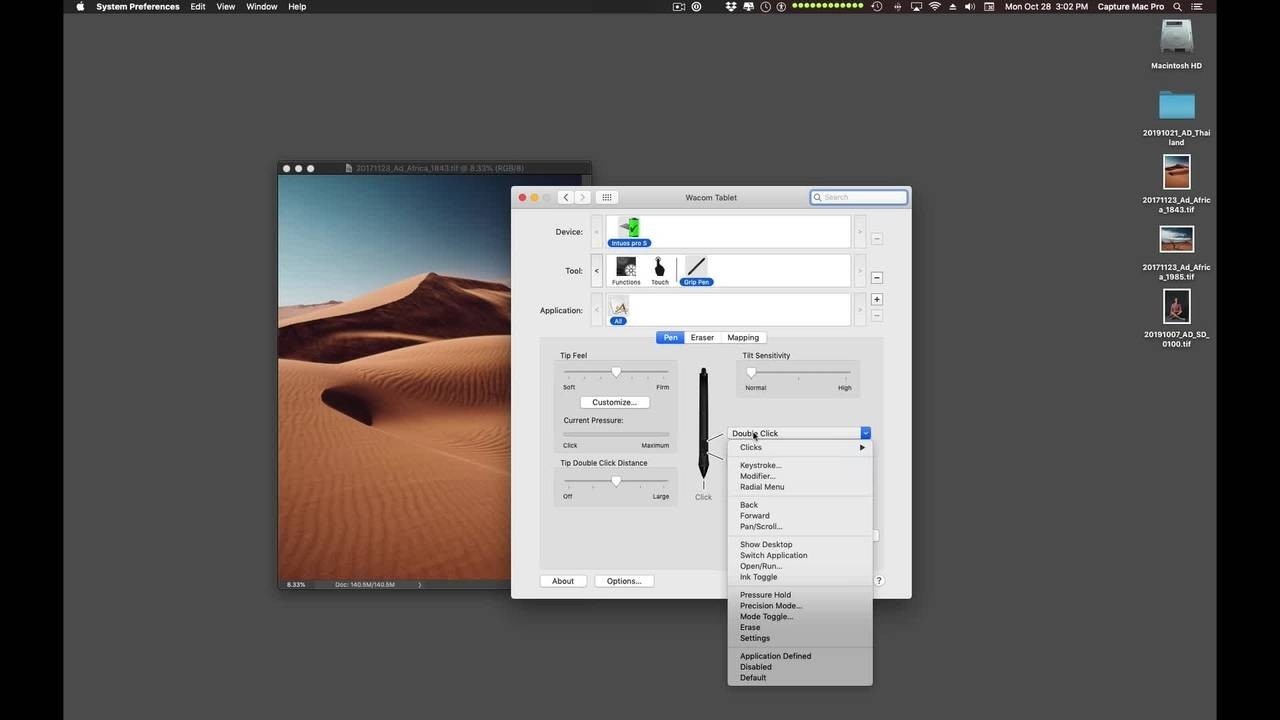1280x720 pixels.
Task: Click the Customize... button
Action: click(x=614, y=402)
